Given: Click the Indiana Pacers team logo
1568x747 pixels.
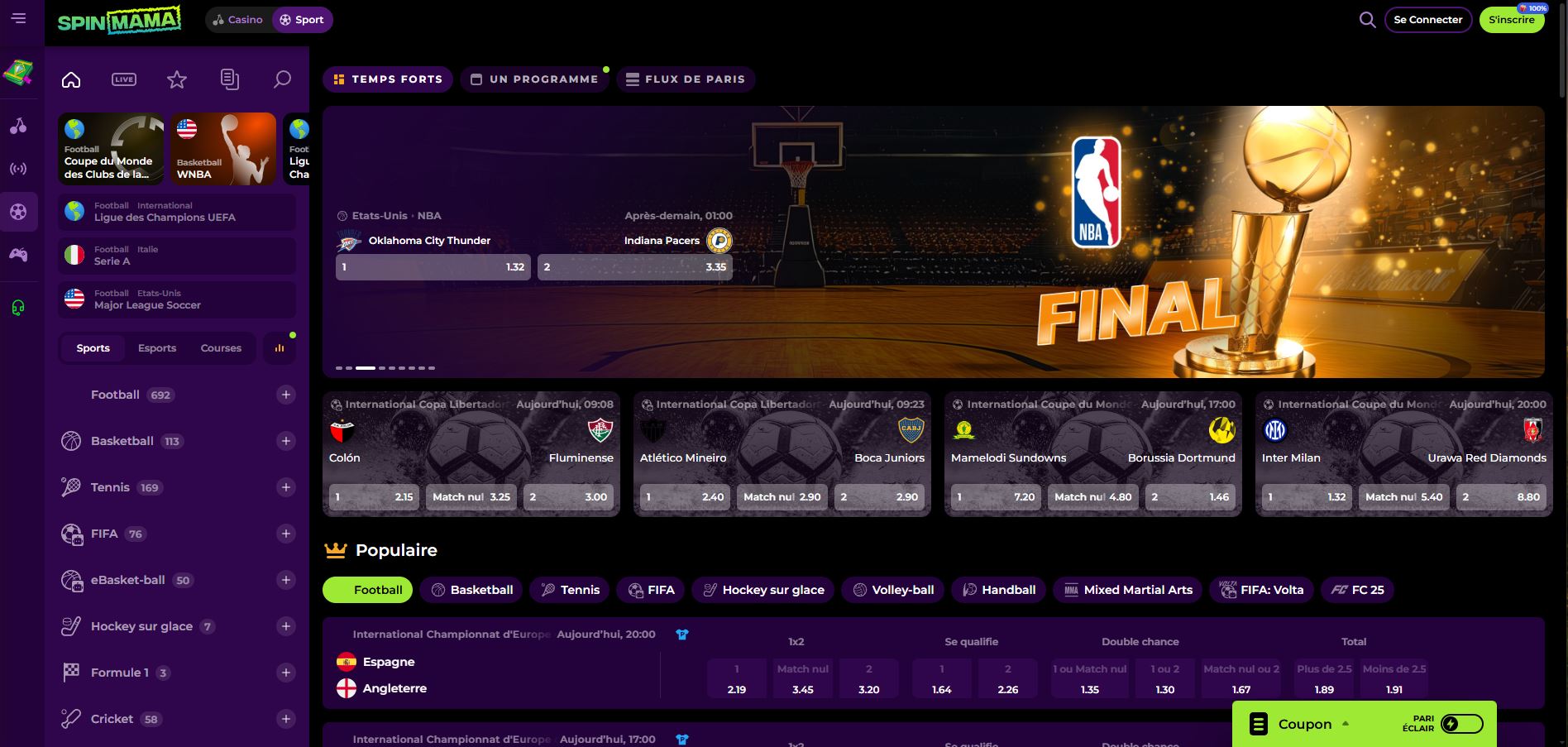Looking at the screenshot, I should click(x=719, y=241).
